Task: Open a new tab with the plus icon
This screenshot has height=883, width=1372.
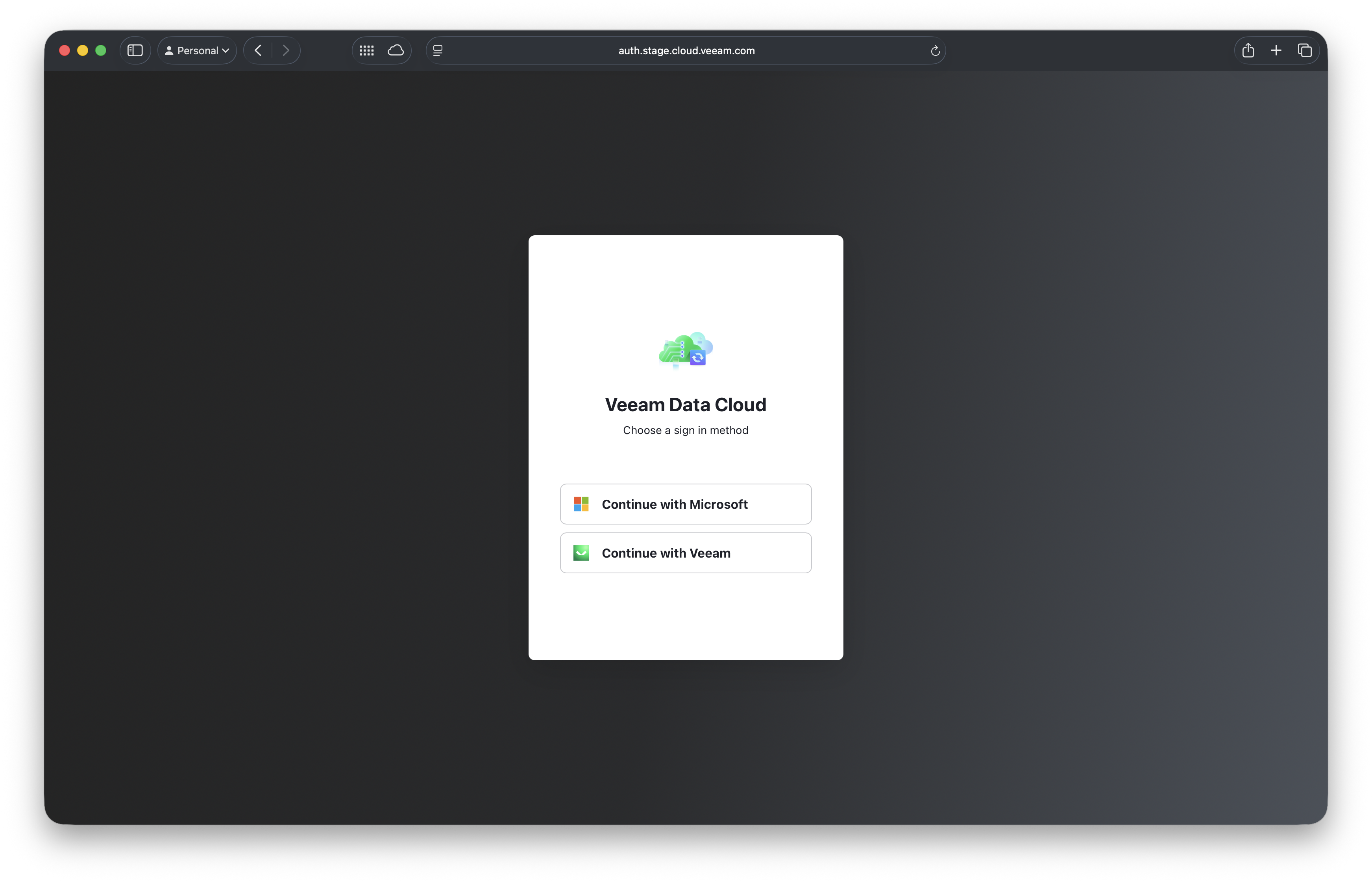Action: [1276, 50]
